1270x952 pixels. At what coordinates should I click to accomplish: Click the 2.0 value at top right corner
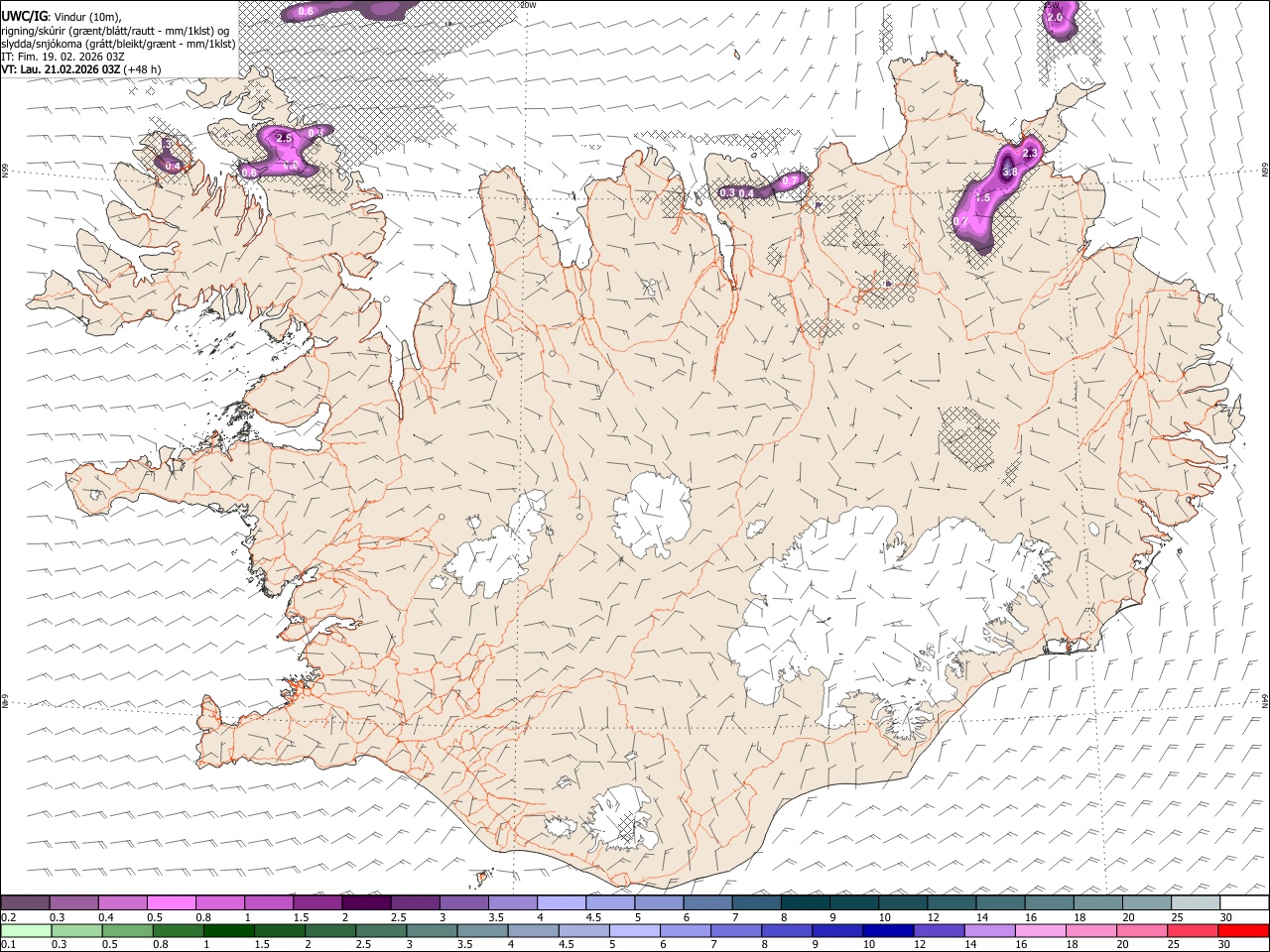pyautogui.click(x=1055, y=18)
